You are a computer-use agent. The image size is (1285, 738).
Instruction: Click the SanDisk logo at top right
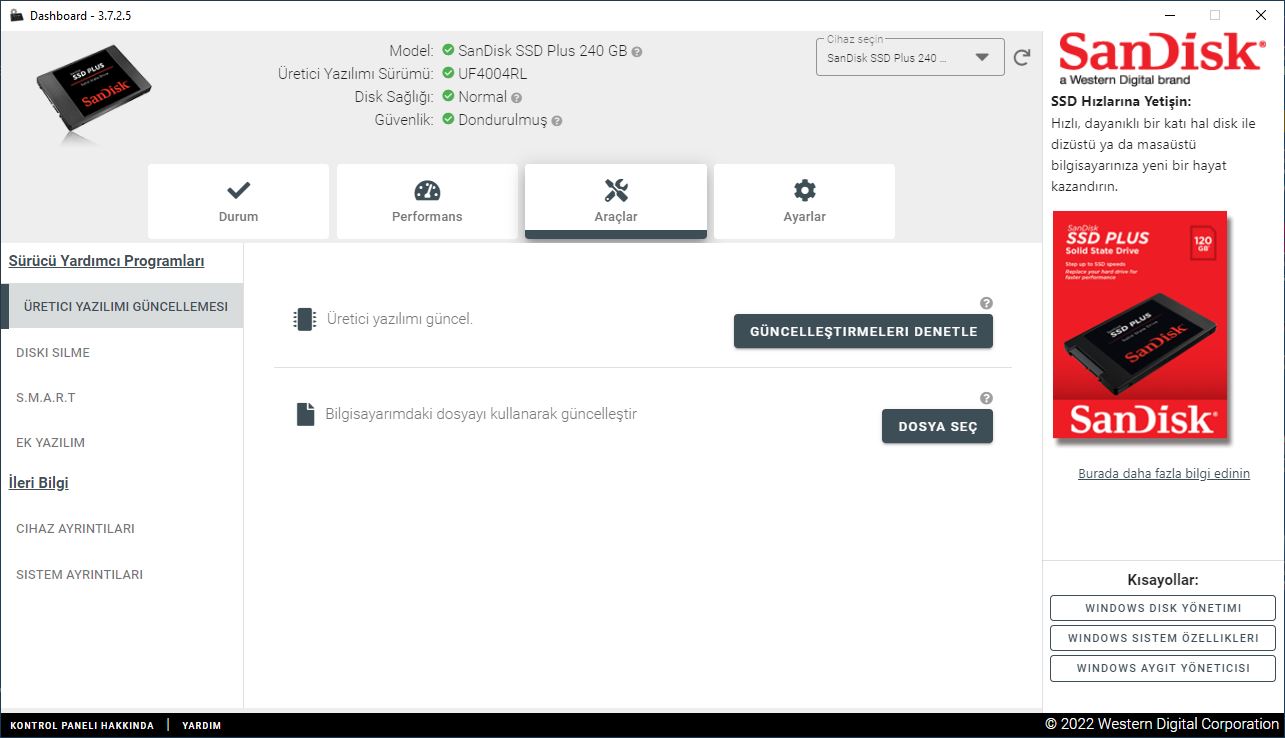pyautogui.click(x=1160, y=58)
